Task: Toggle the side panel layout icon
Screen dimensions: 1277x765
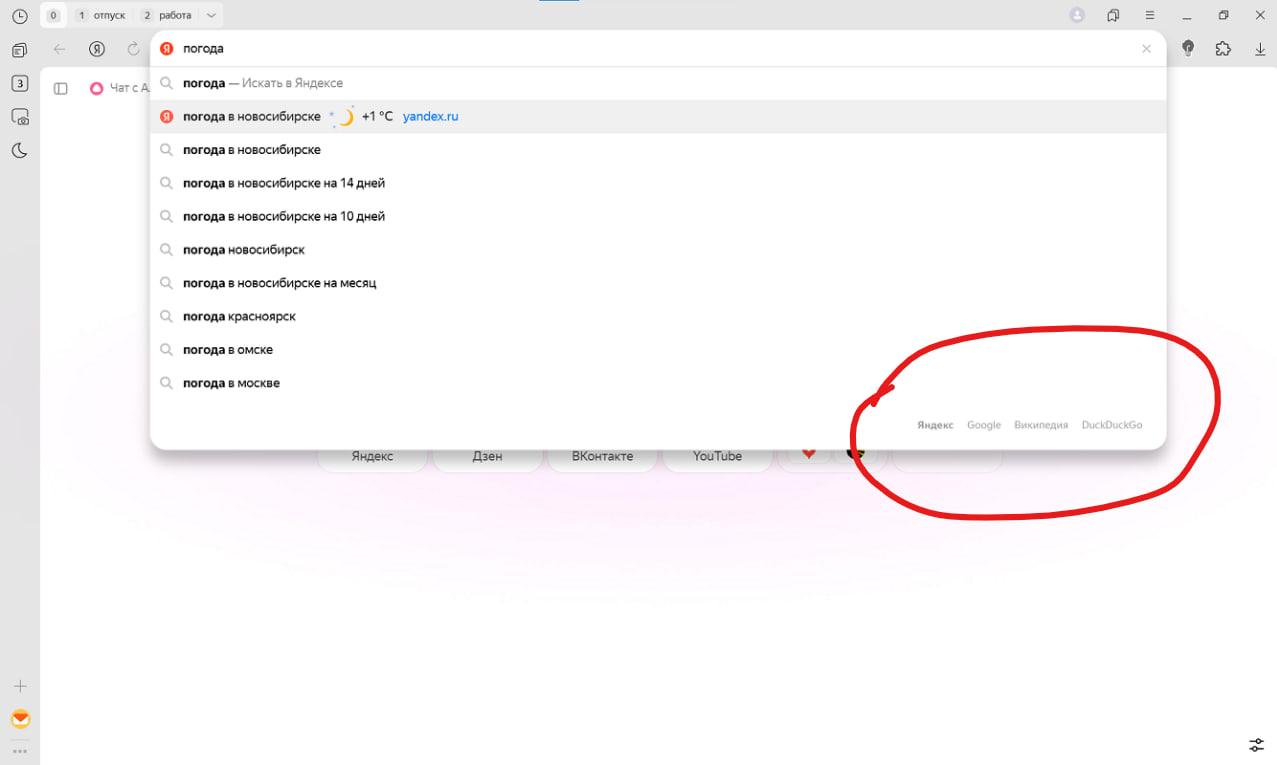Action: 60,88
